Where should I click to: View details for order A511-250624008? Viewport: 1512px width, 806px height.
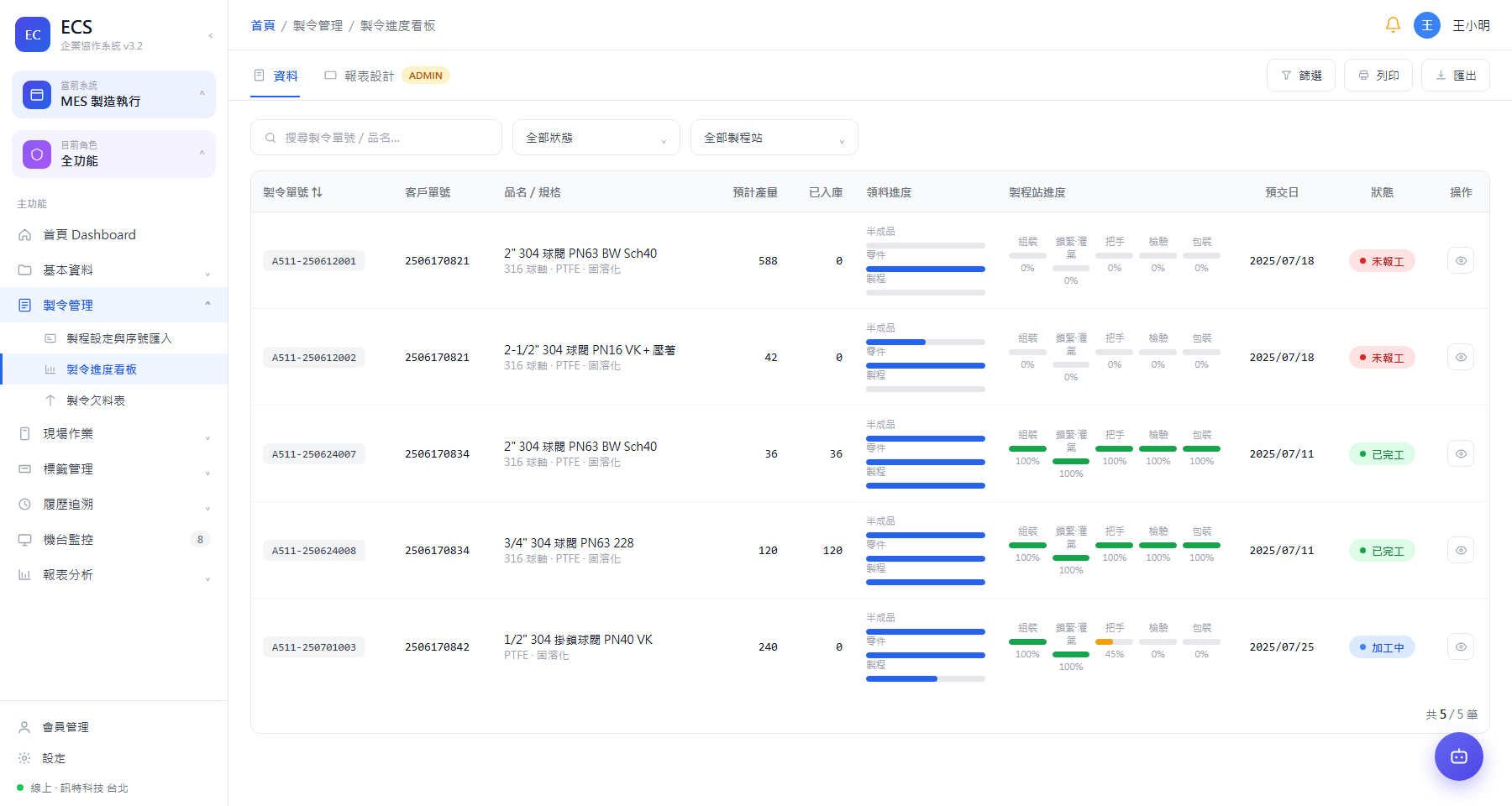click(1461, 550)
